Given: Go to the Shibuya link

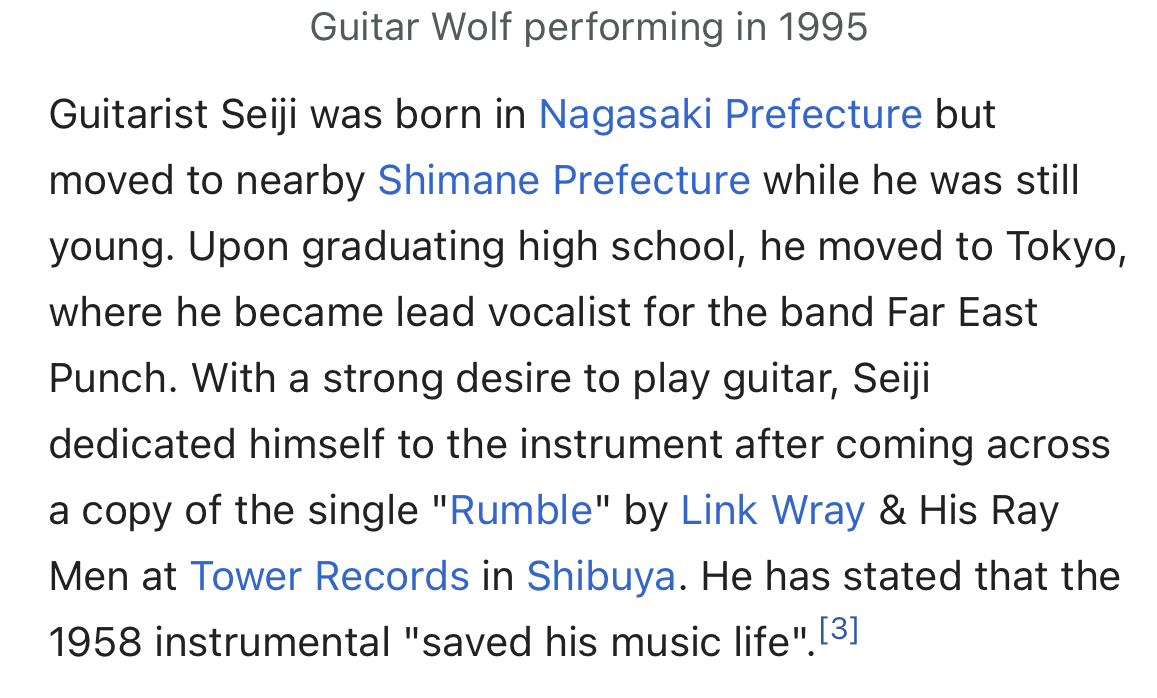Looking at the screenshot, I should 601,576.
